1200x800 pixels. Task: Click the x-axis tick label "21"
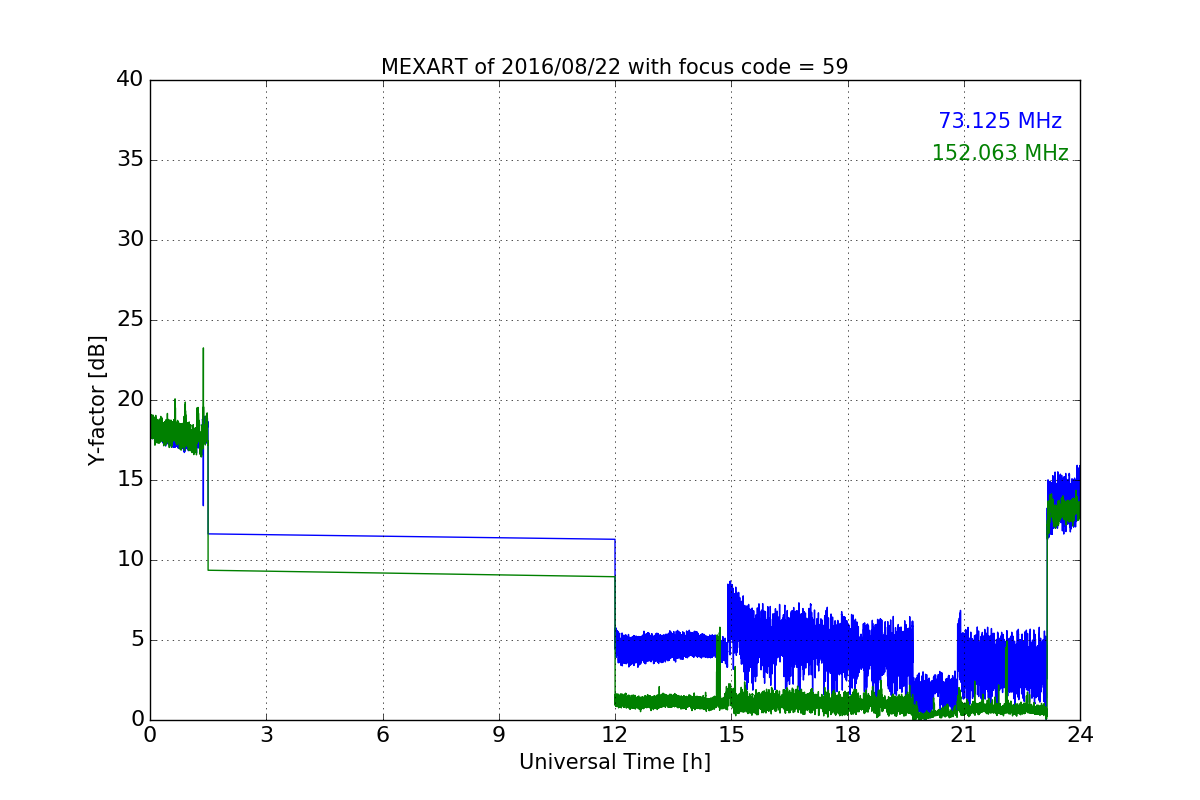click(x=964, y=735)
